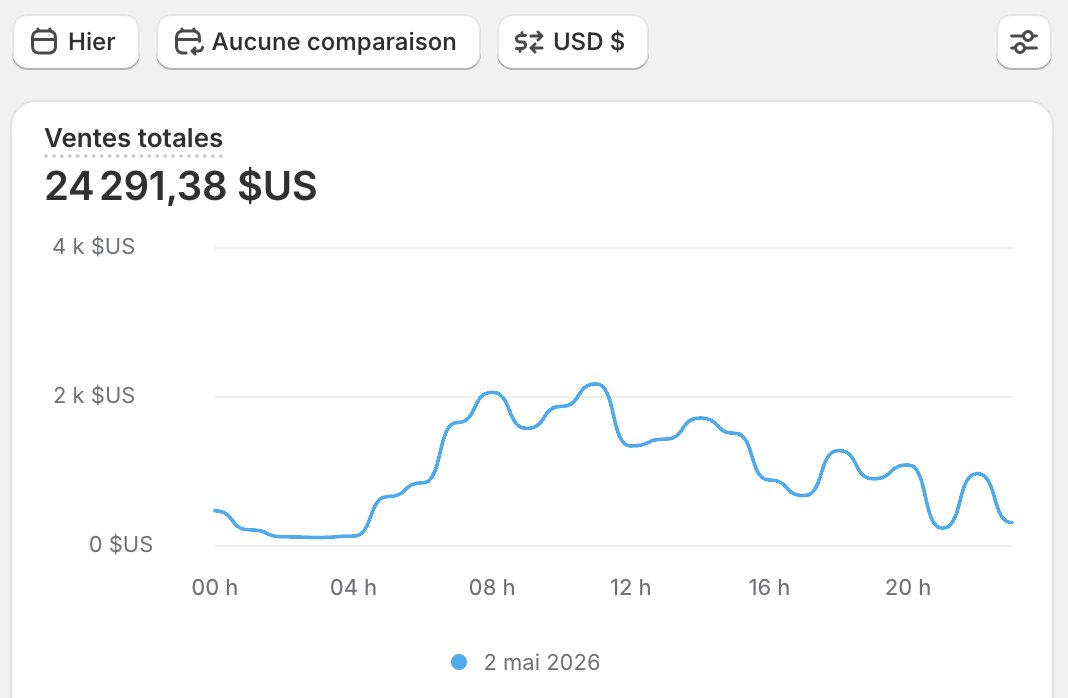Click the calendar icon beside Hier
This screenshot has width=1068, height=698.
click(44, 42)
